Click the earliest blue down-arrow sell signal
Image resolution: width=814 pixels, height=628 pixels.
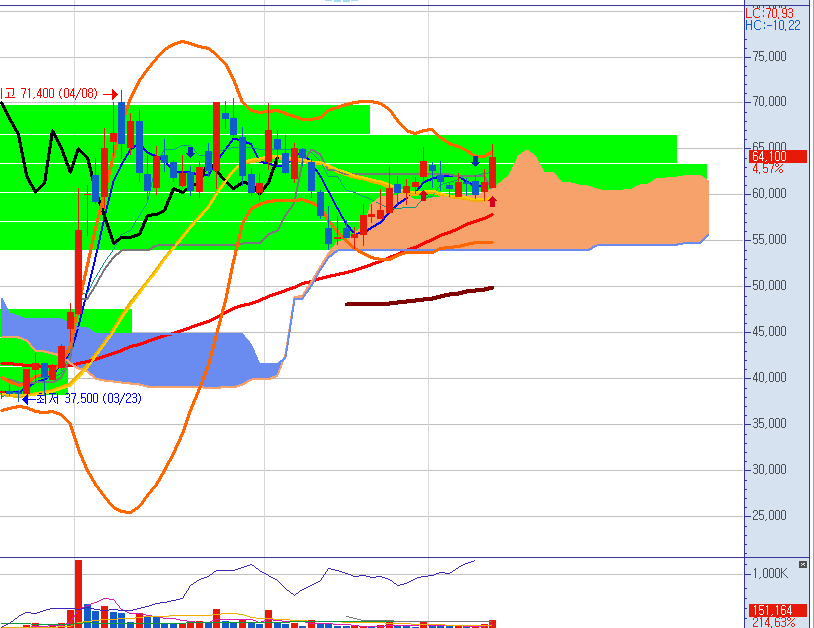pyautogui.click(x=191, y=152)
